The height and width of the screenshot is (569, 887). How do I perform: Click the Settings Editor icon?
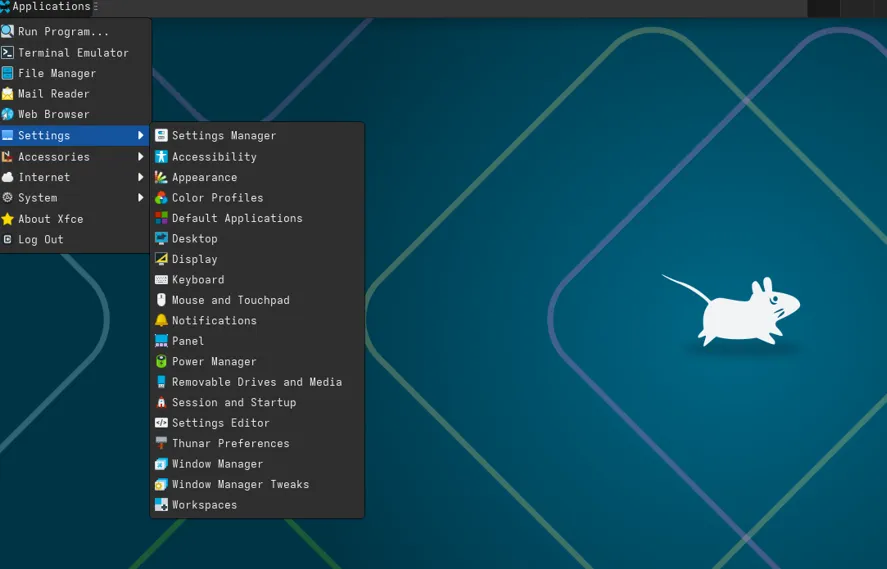click(x=161, y=423)
